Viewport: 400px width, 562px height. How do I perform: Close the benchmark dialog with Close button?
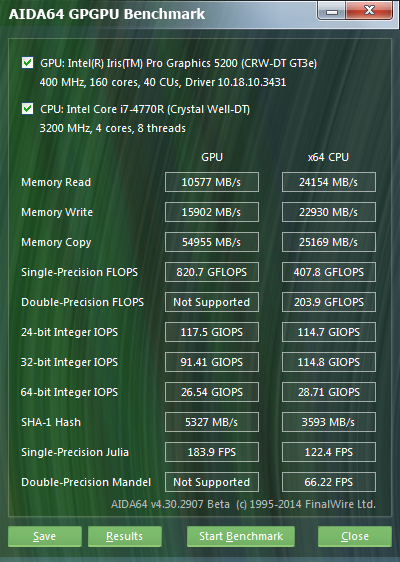[354, 536]
